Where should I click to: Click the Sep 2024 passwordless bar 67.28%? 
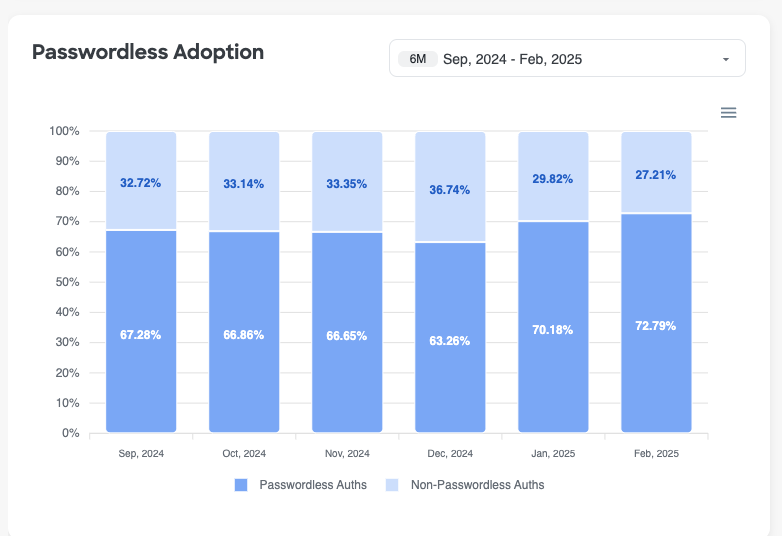[x=141, y=332]
